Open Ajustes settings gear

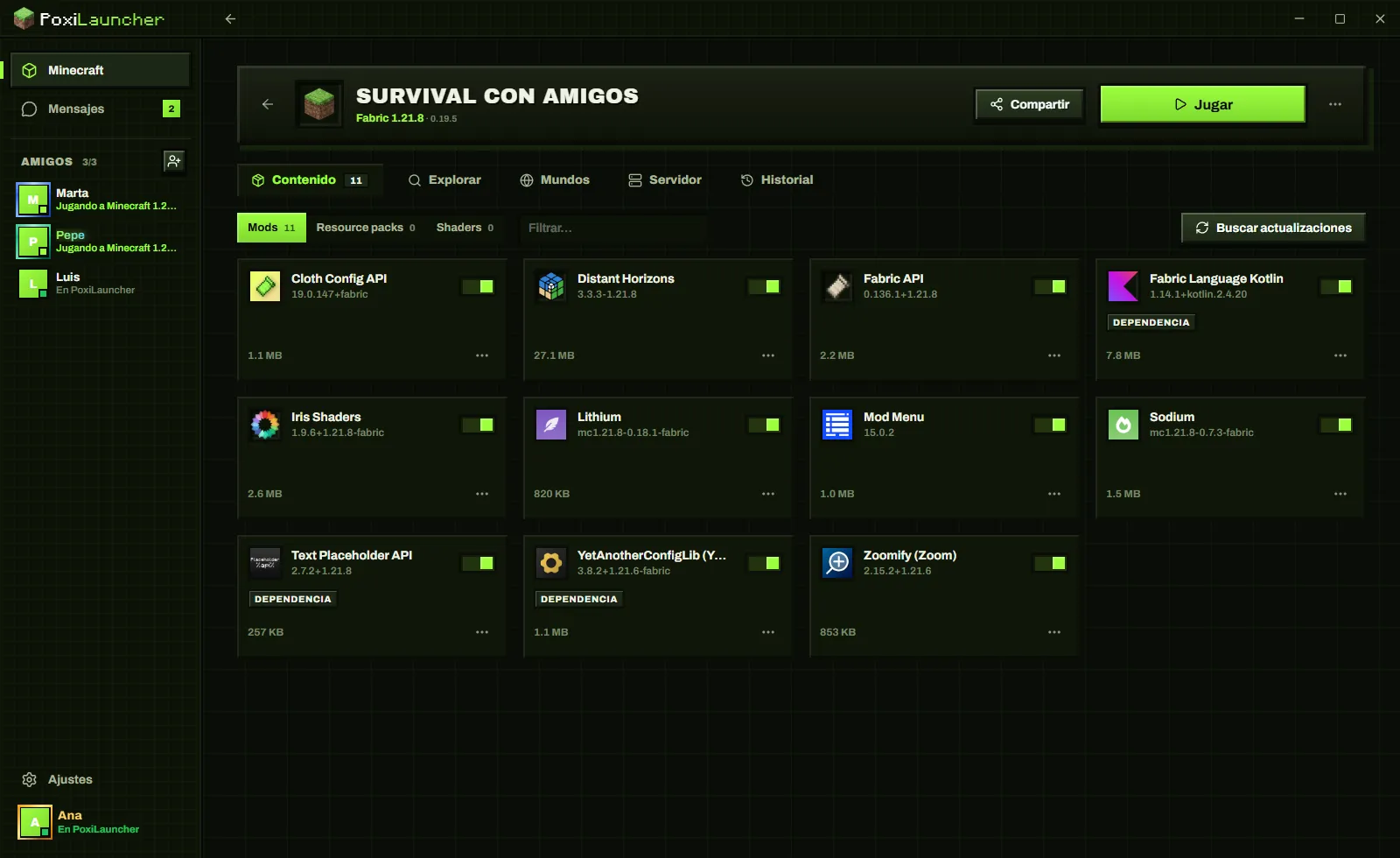[29, 779]
